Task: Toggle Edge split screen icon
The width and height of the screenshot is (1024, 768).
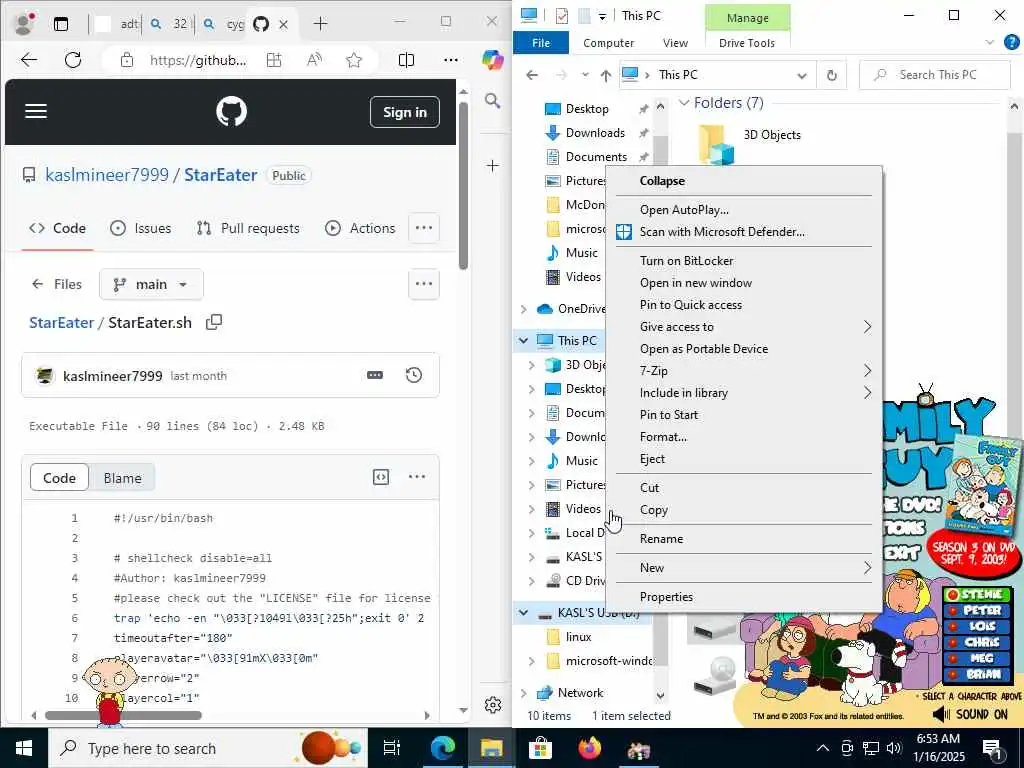Action: point(406,60)
